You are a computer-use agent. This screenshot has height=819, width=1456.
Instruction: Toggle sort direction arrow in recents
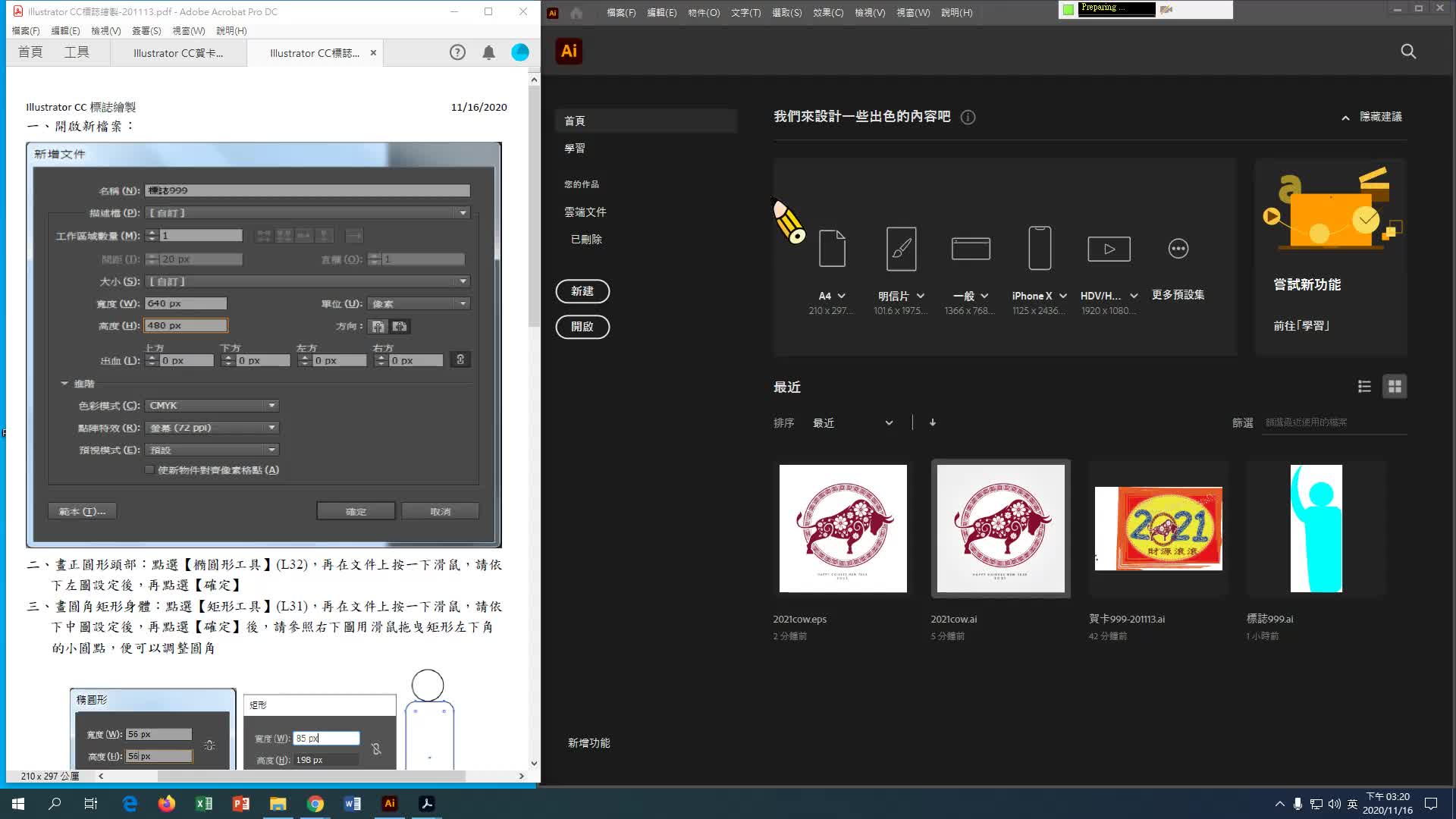pos(933,422)
